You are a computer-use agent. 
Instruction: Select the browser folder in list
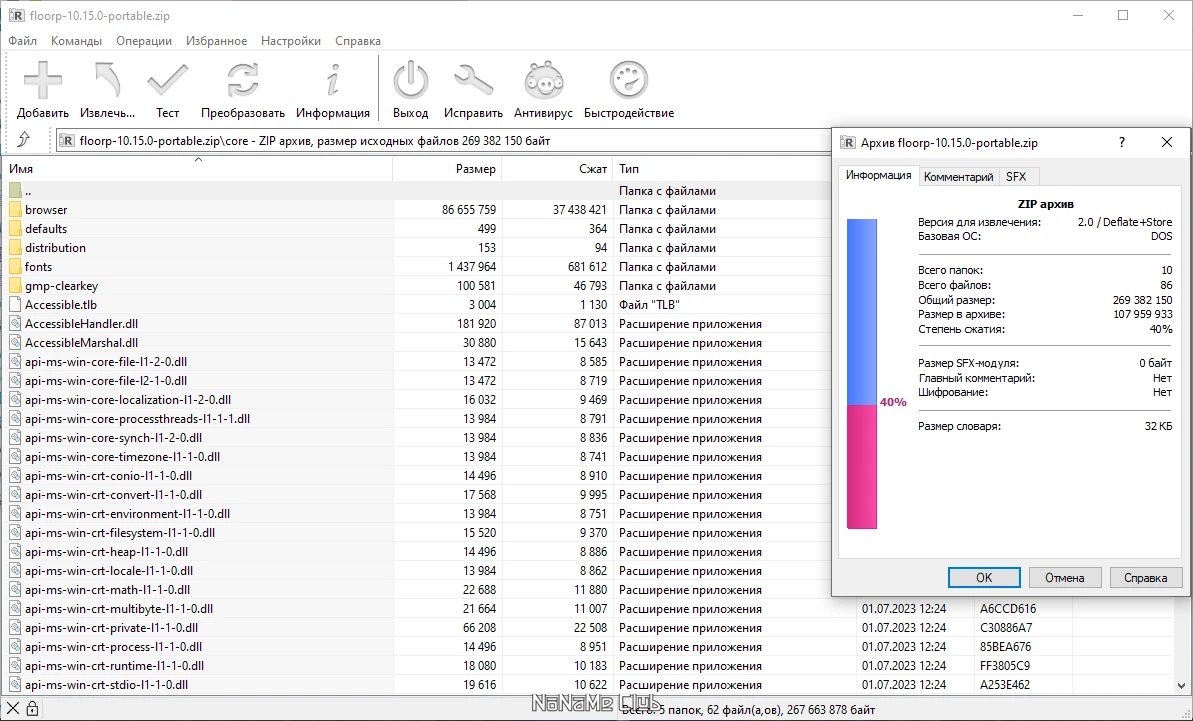click(46, 210)
